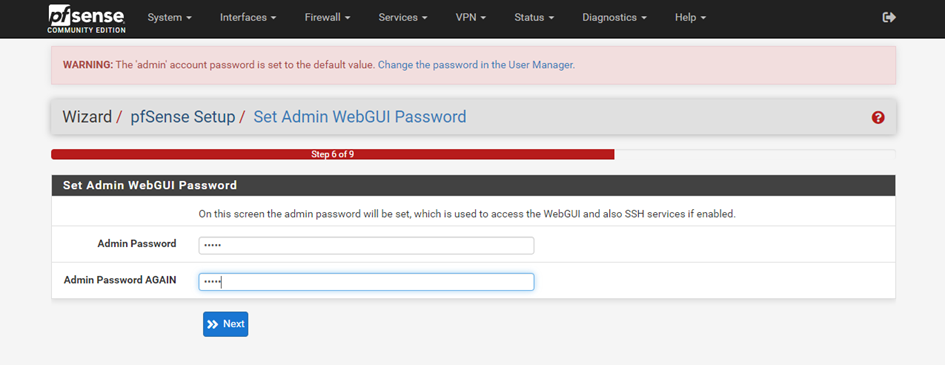The width and height of the screenshot is (945, 365).
Task: Click the Set Admin WebGUI Password breadcrumb
Action: (360, 116)
